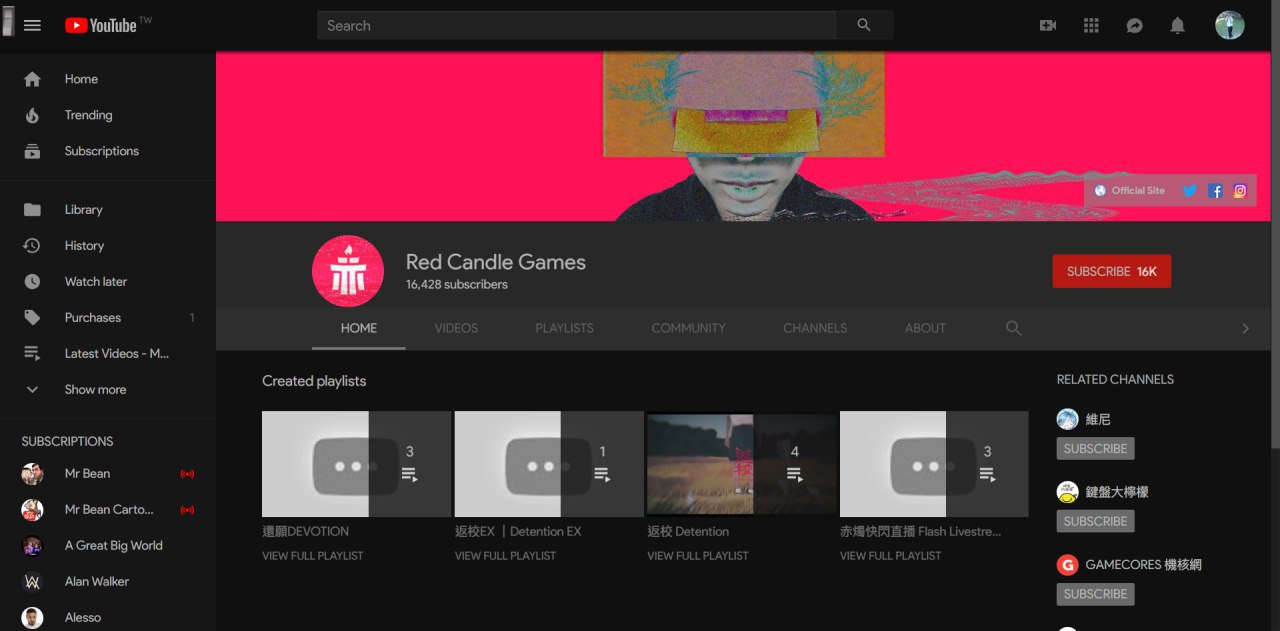This screenshot has width=1280, height=631.
Task: Click the Mr Bean live indicator
Action: (187, 474)
